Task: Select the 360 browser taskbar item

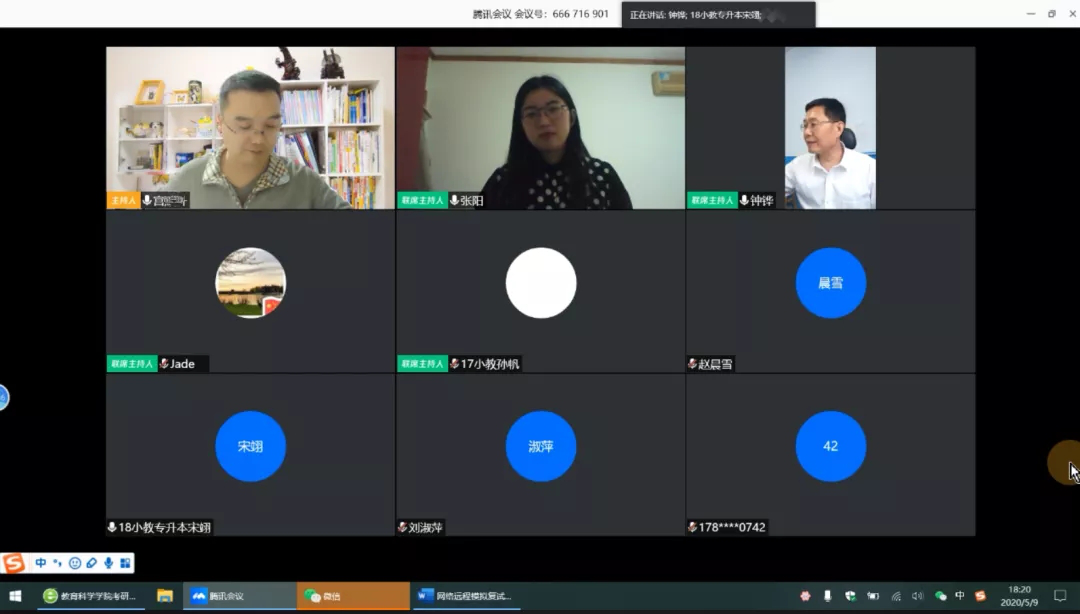Action: tap(92, 596)
